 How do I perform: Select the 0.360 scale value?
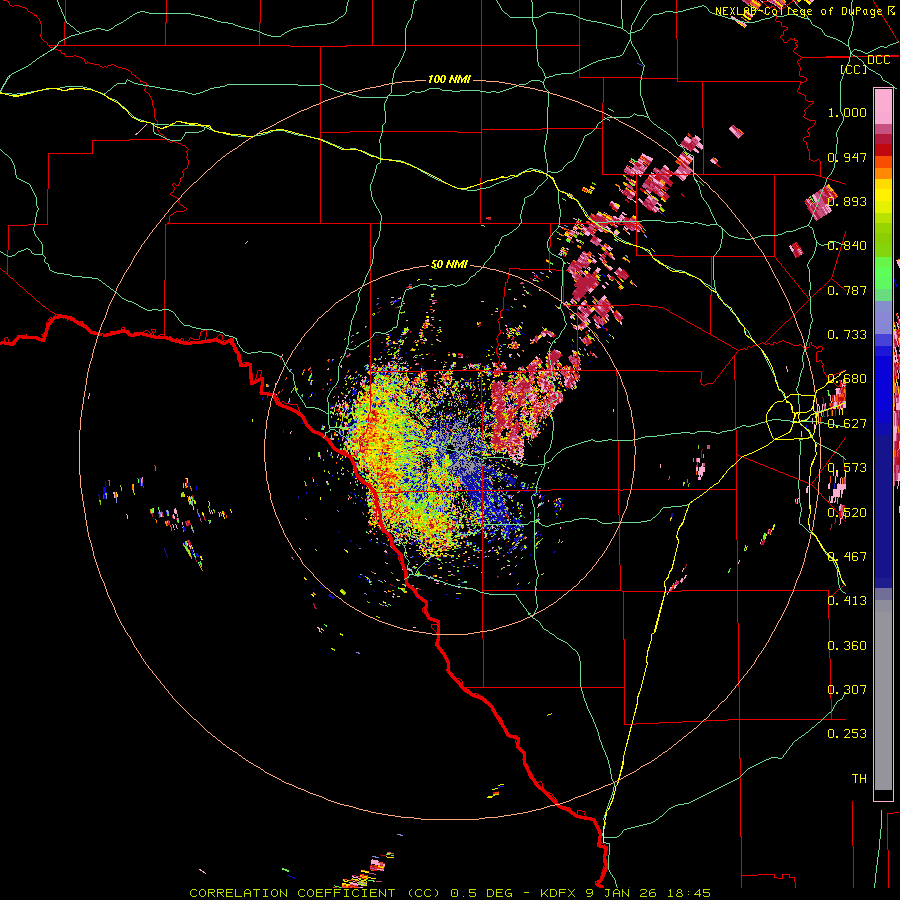[847, 646]
